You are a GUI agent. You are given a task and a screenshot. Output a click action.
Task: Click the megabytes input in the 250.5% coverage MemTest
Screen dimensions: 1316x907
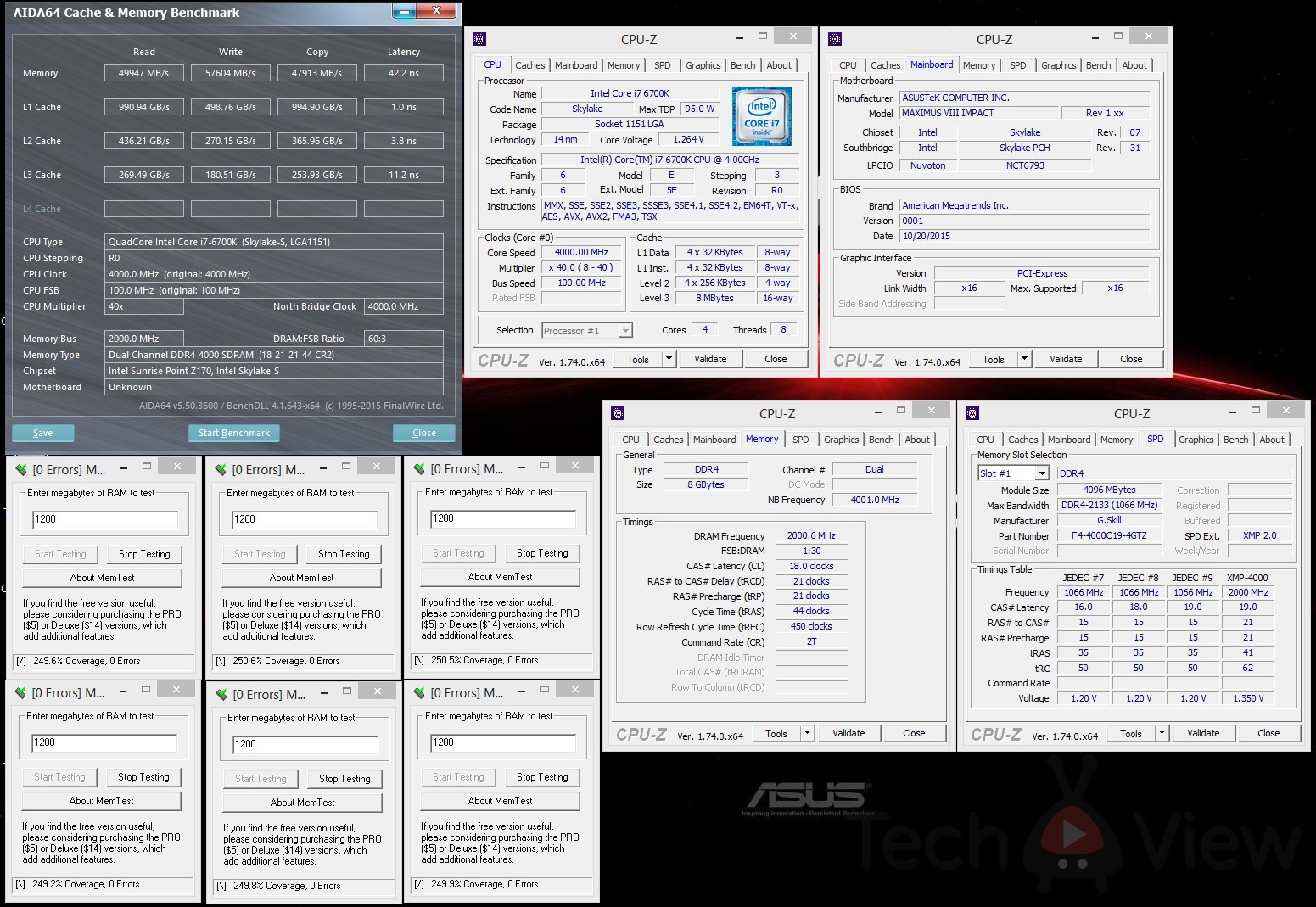pos(502,518)
